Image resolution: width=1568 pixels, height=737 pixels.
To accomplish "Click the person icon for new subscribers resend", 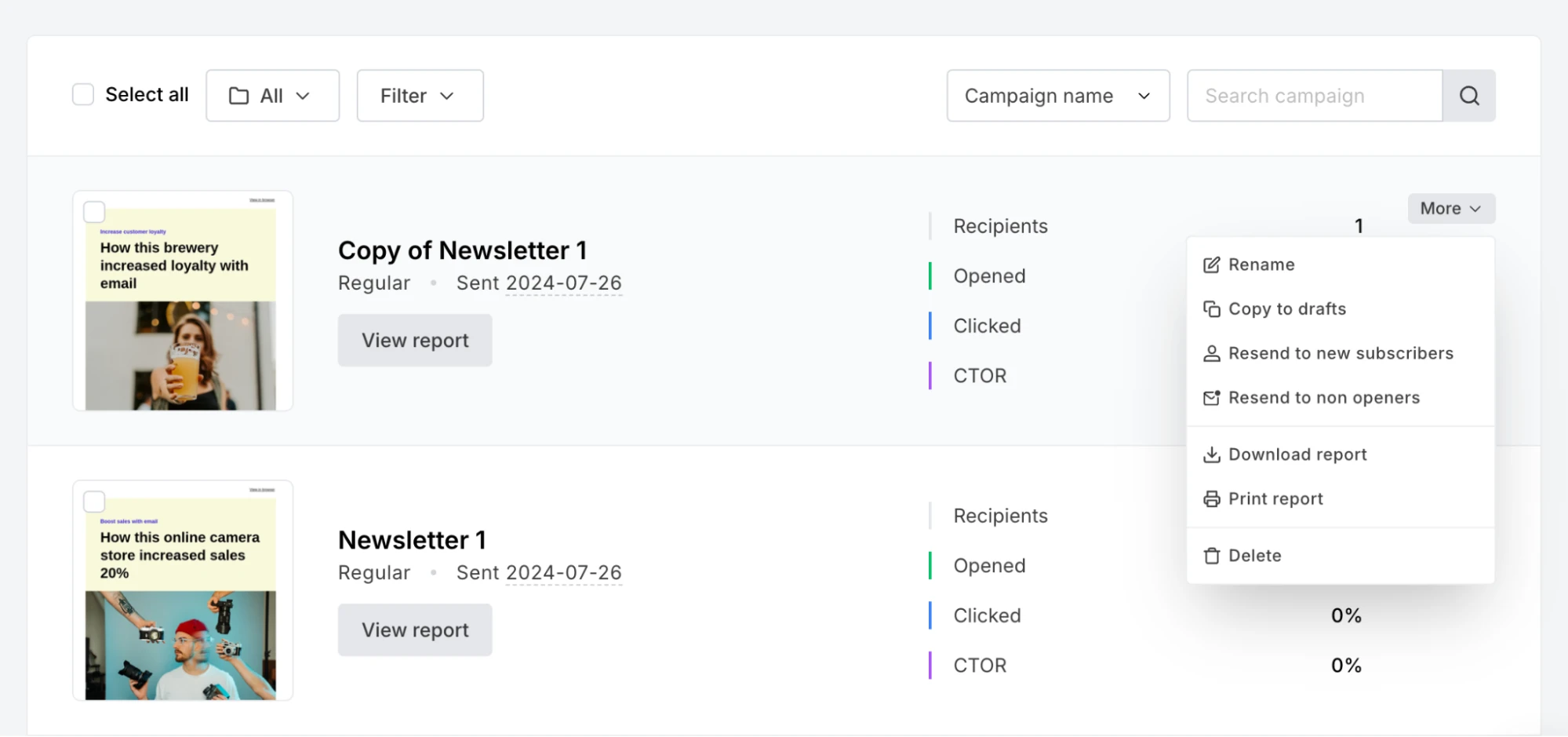I will coord(1212,354).
